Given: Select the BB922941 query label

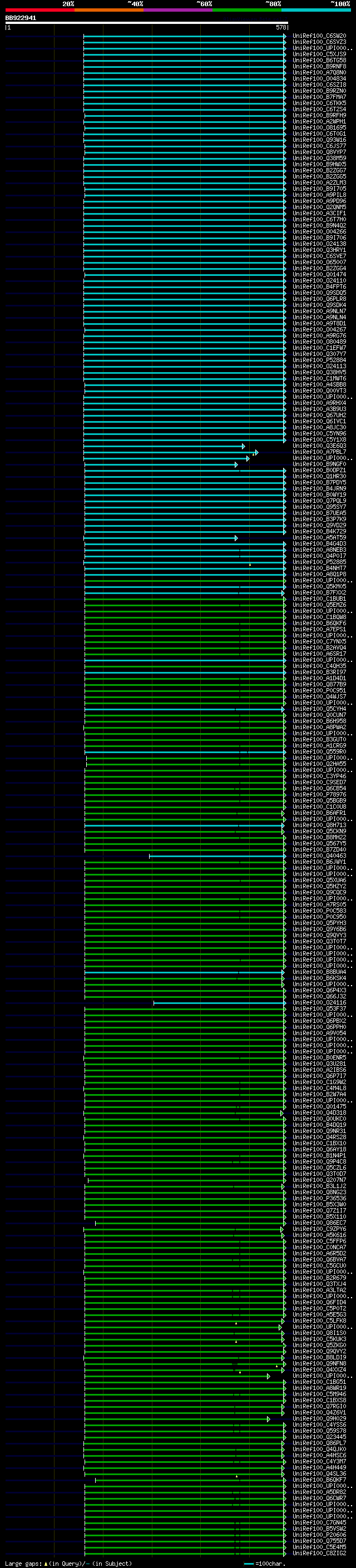Looking at the screenshot, I should (x=21, y=18).
